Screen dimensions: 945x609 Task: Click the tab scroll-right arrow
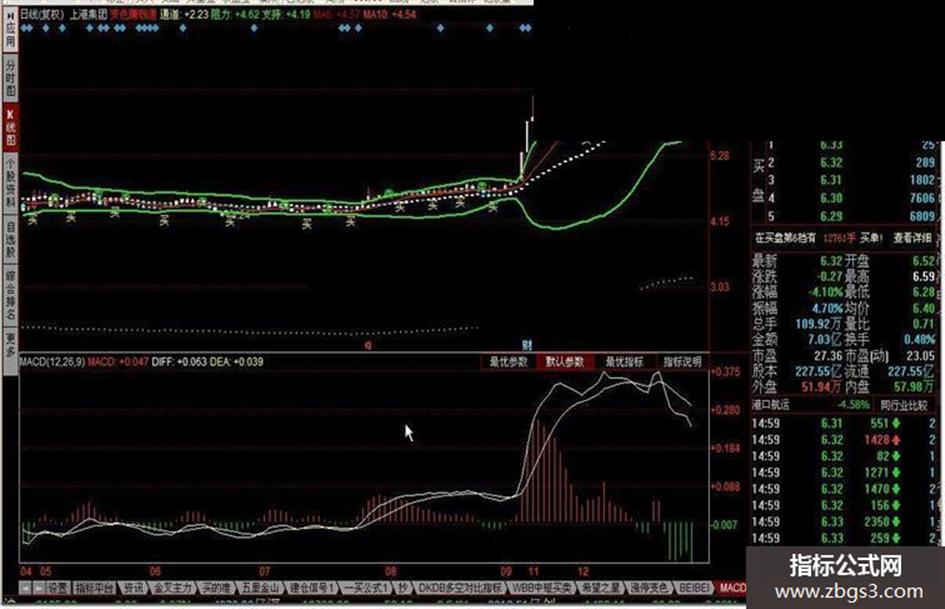(x=39, y=588)
